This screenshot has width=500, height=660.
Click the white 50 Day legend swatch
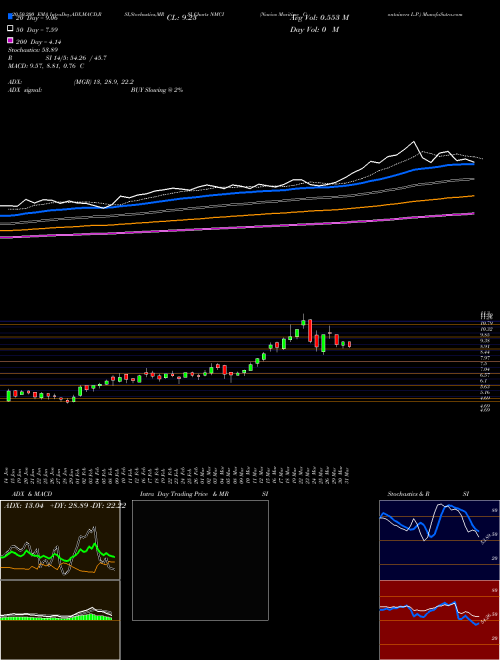click(x=10, y=29)
